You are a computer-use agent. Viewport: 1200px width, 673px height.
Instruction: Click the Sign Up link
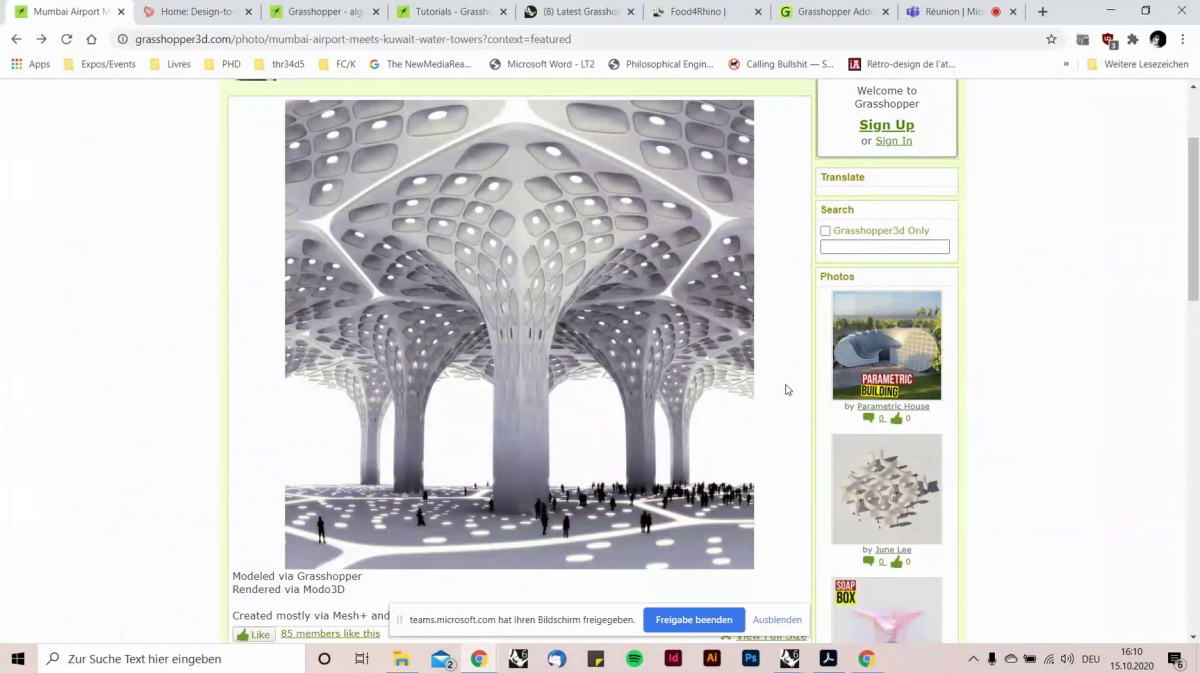(886, 125)
